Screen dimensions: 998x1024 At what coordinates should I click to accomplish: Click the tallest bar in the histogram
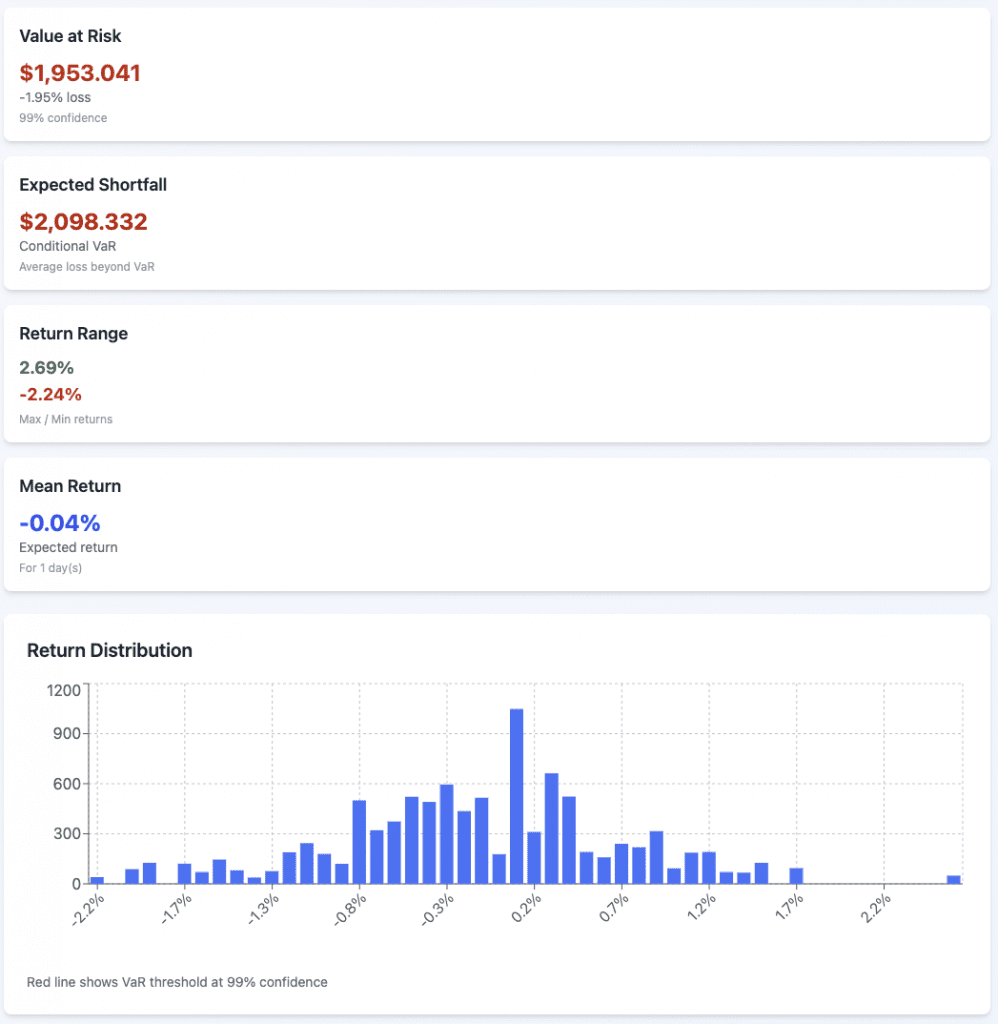(517, 795)
